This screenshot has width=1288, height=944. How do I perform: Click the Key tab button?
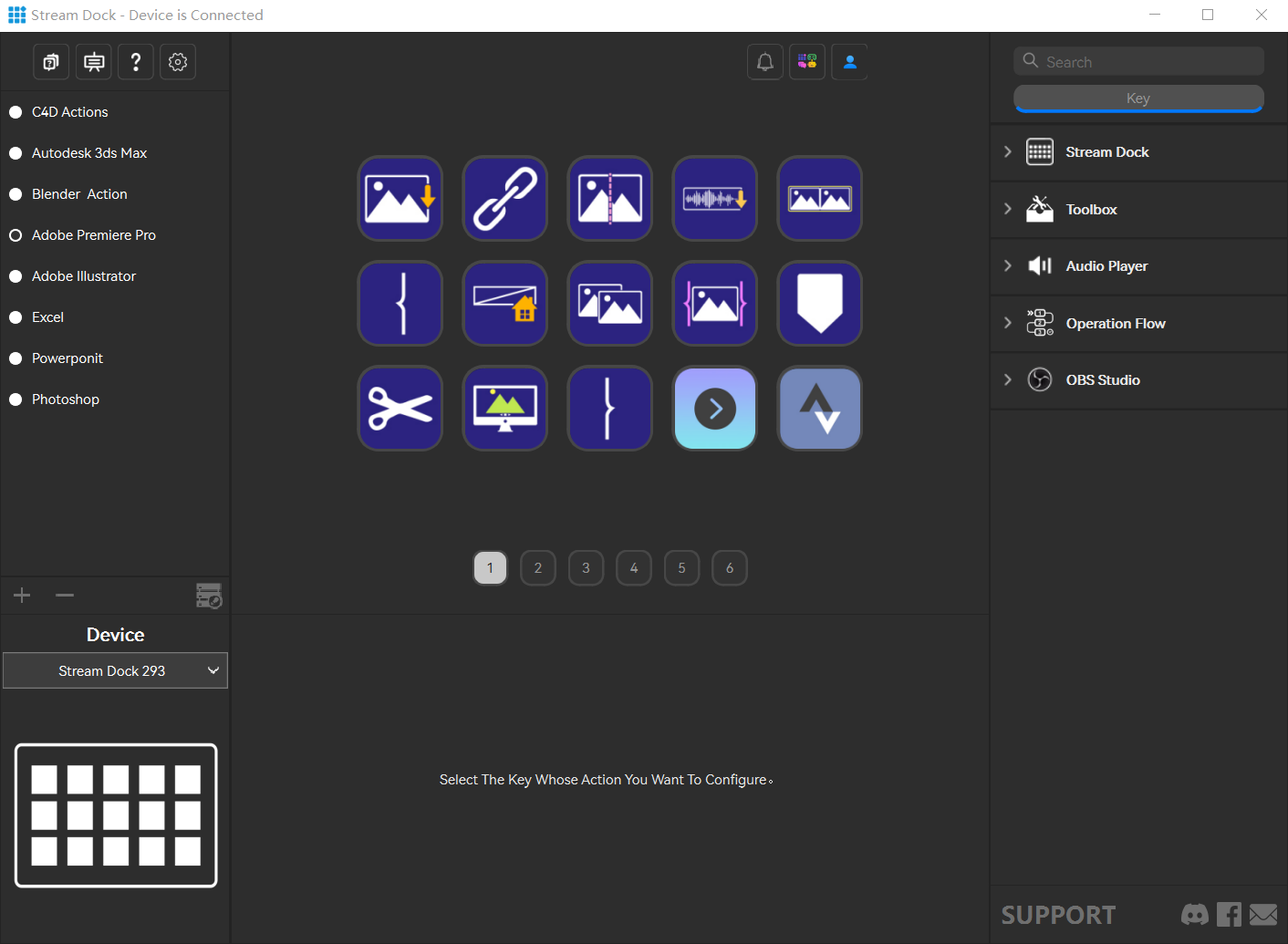point(1138,99)
